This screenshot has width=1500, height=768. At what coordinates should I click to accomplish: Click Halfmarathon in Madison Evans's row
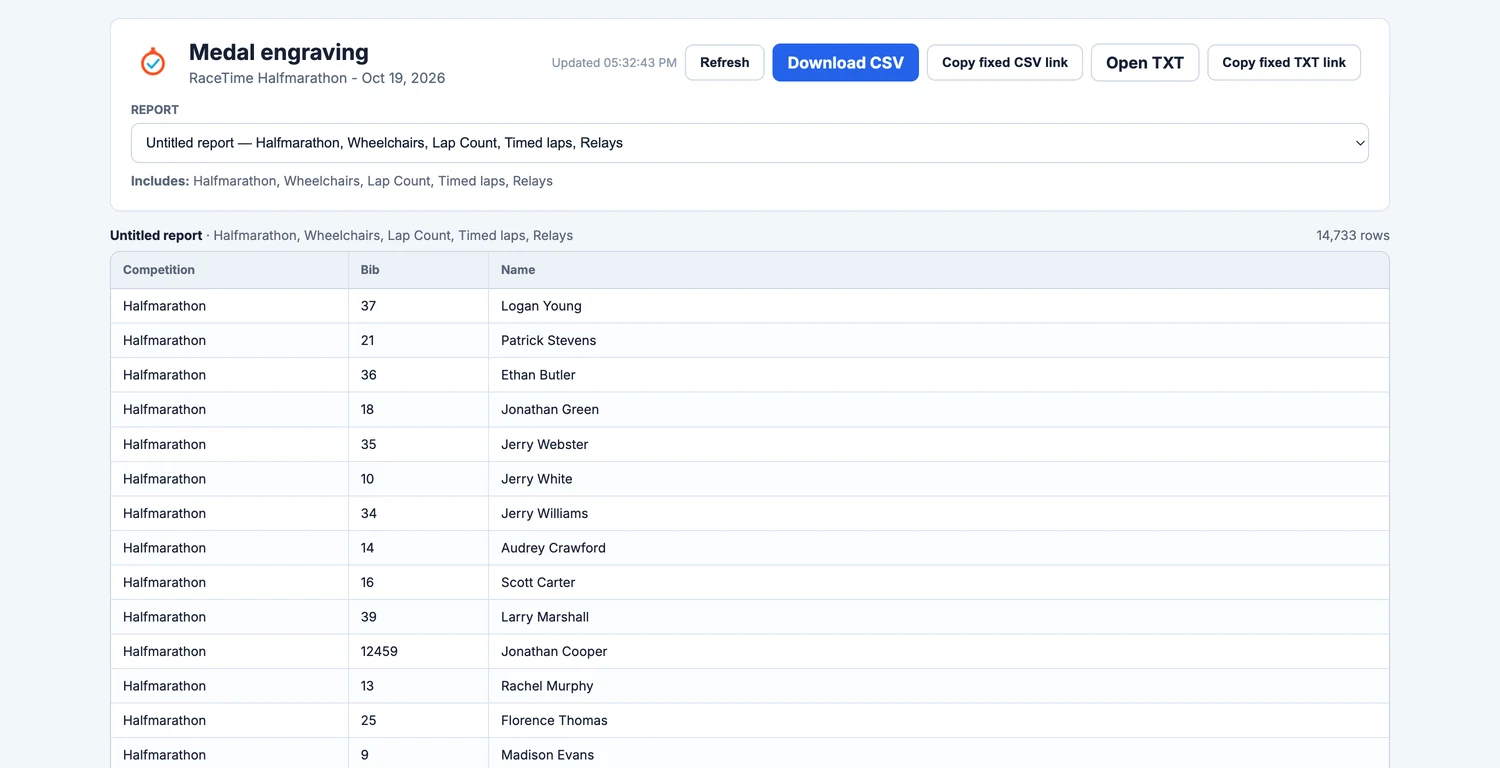(164, 755)
